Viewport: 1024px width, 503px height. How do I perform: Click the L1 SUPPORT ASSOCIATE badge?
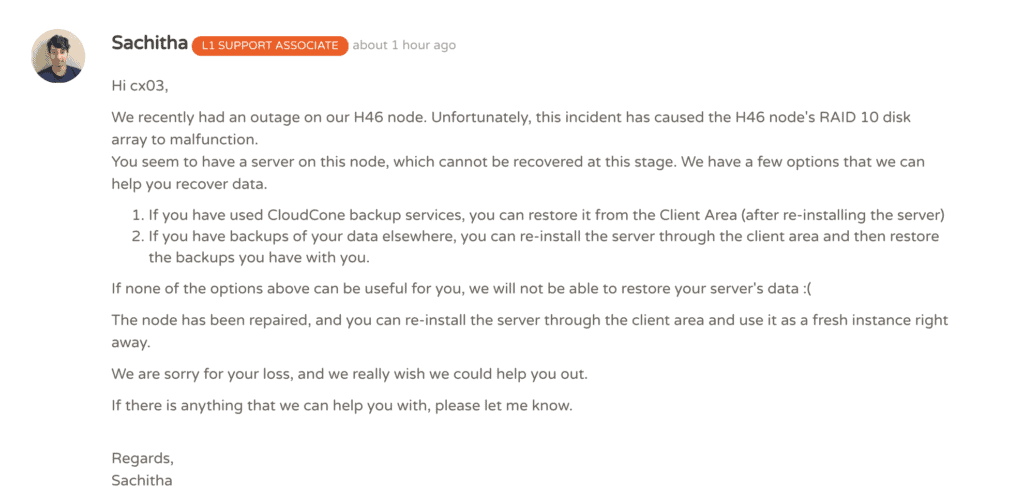270,45
